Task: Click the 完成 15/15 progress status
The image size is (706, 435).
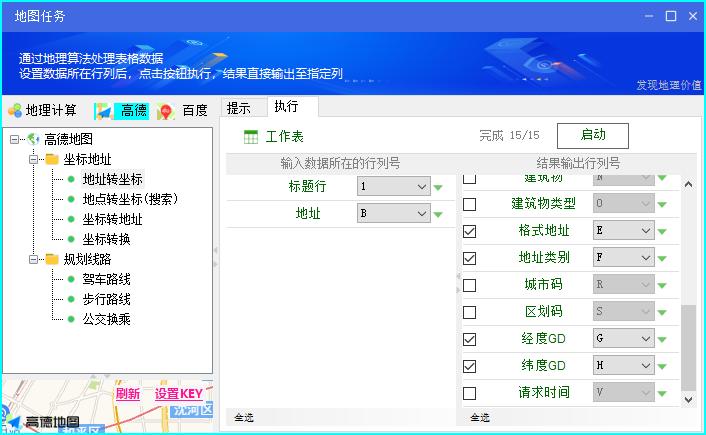Action: 509,136
